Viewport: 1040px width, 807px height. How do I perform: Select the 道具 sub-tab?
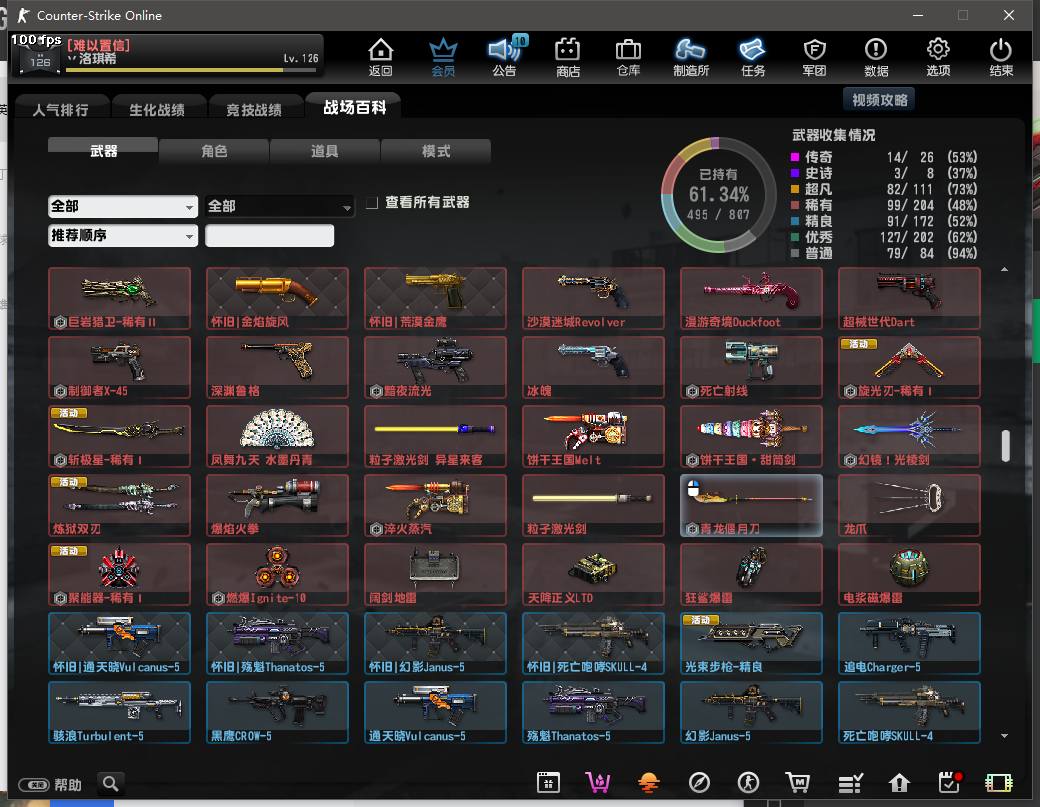click(324, 151)
